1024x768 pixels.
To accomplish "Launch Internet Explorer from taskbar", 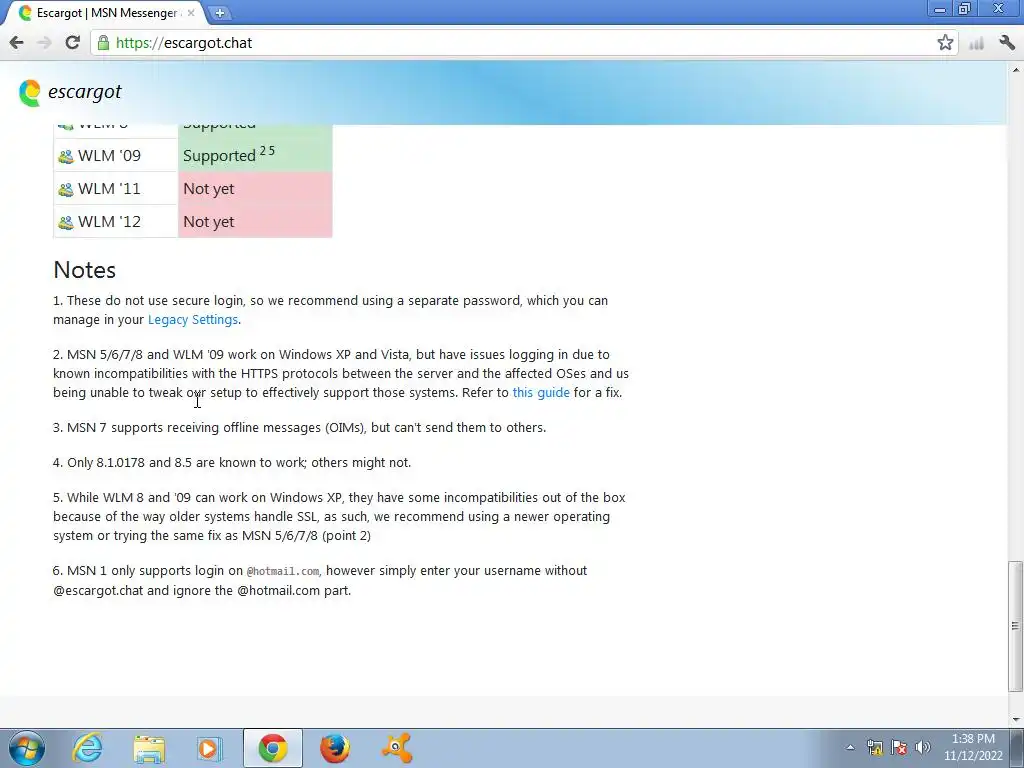I will tap(87, 748).
